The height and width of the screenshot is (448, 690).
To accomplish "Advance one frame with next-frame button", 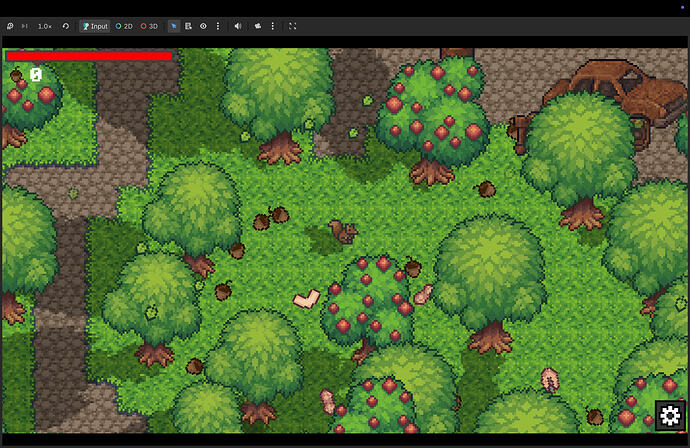I will click(25, 26).
